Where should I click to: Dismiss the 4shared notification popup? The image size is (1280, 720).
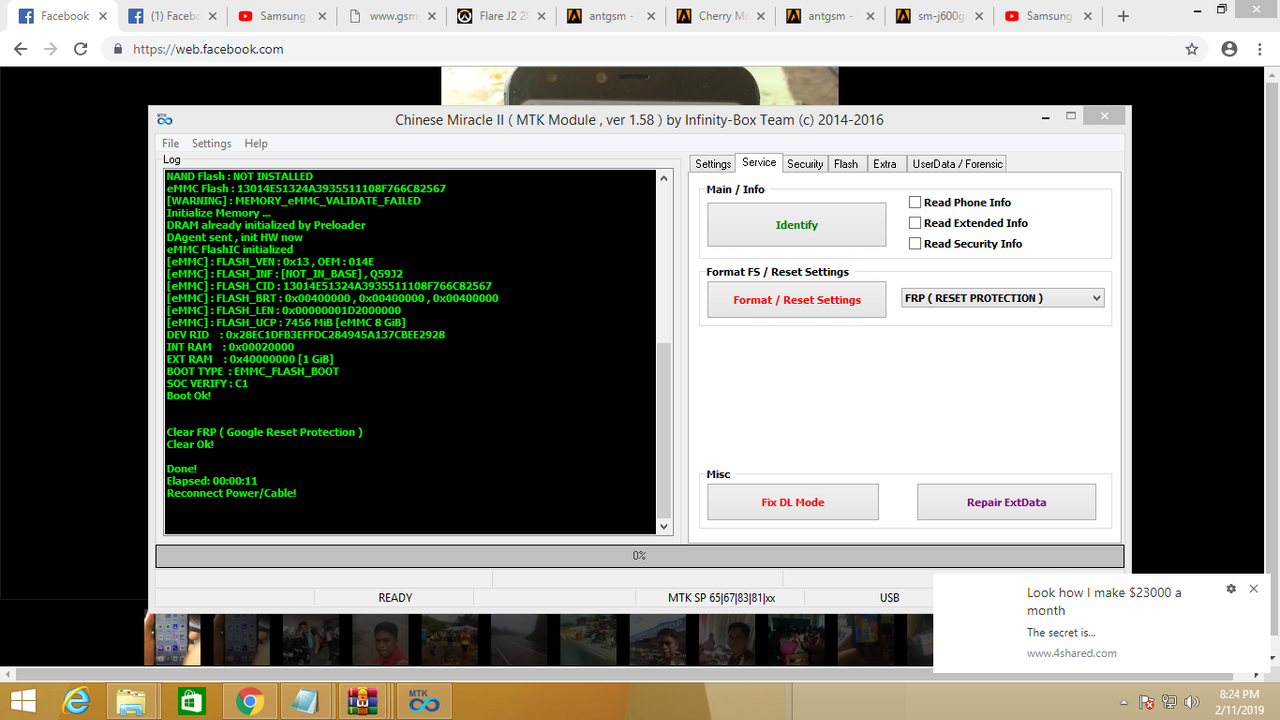click(x=1253, y=589)
